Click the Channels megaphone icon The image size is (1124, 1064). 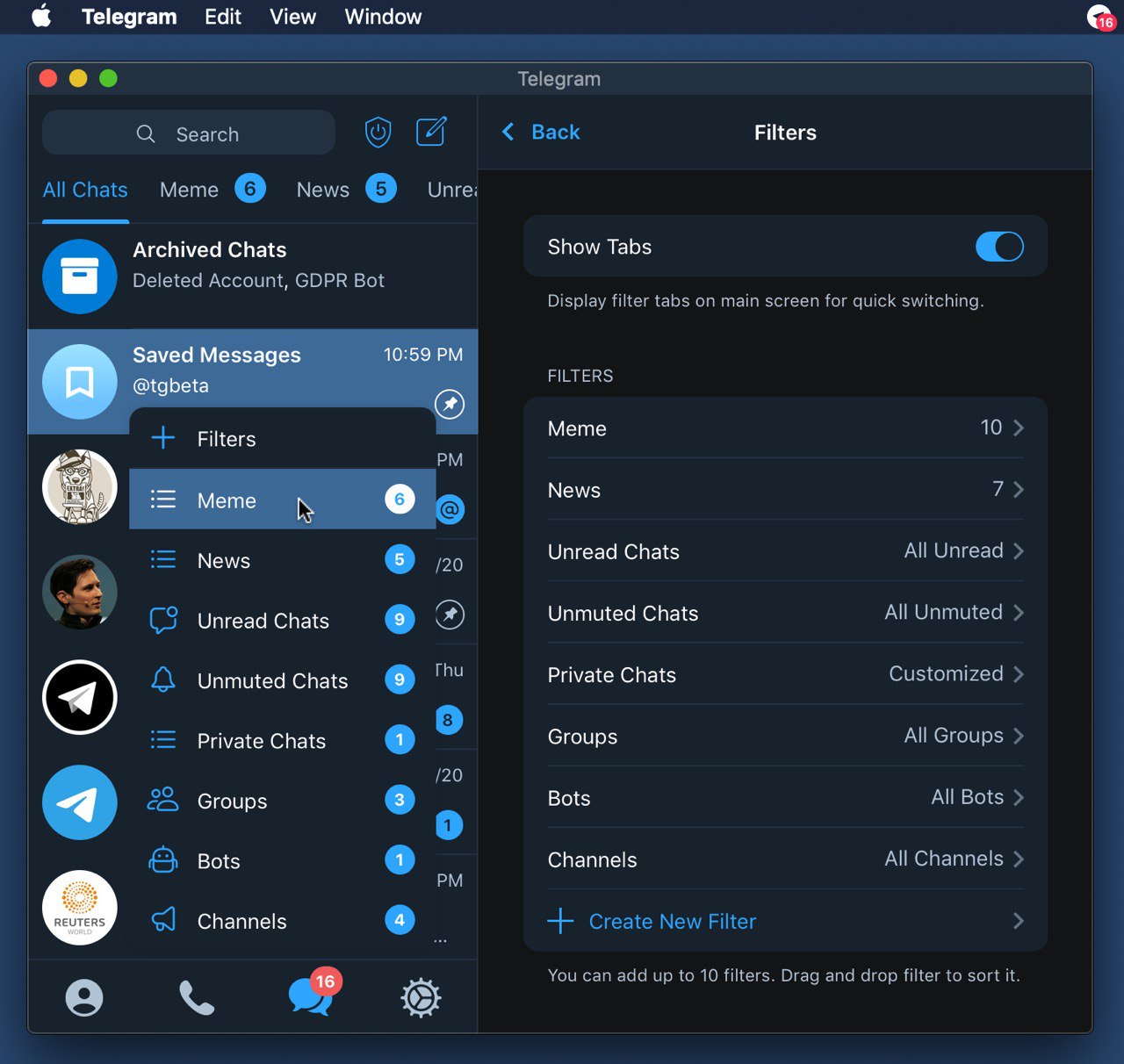pos(163,920)
